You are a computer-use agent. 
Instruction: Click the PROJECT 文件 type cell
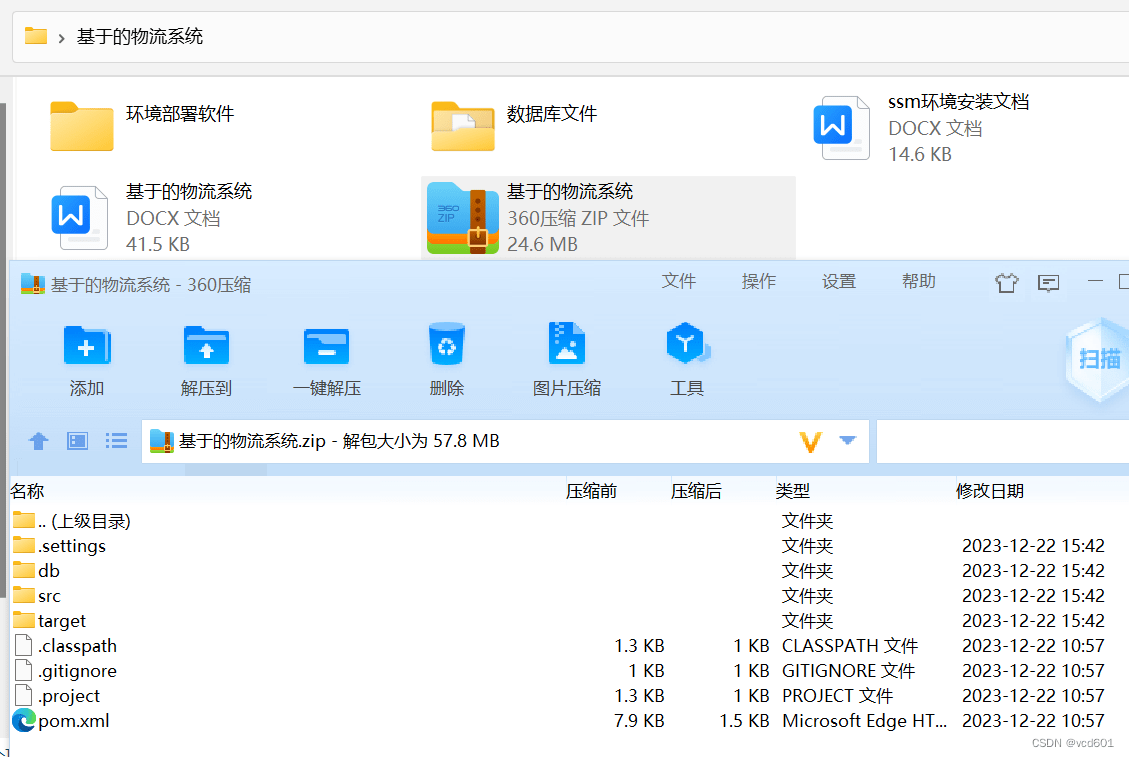coord(837,696)
